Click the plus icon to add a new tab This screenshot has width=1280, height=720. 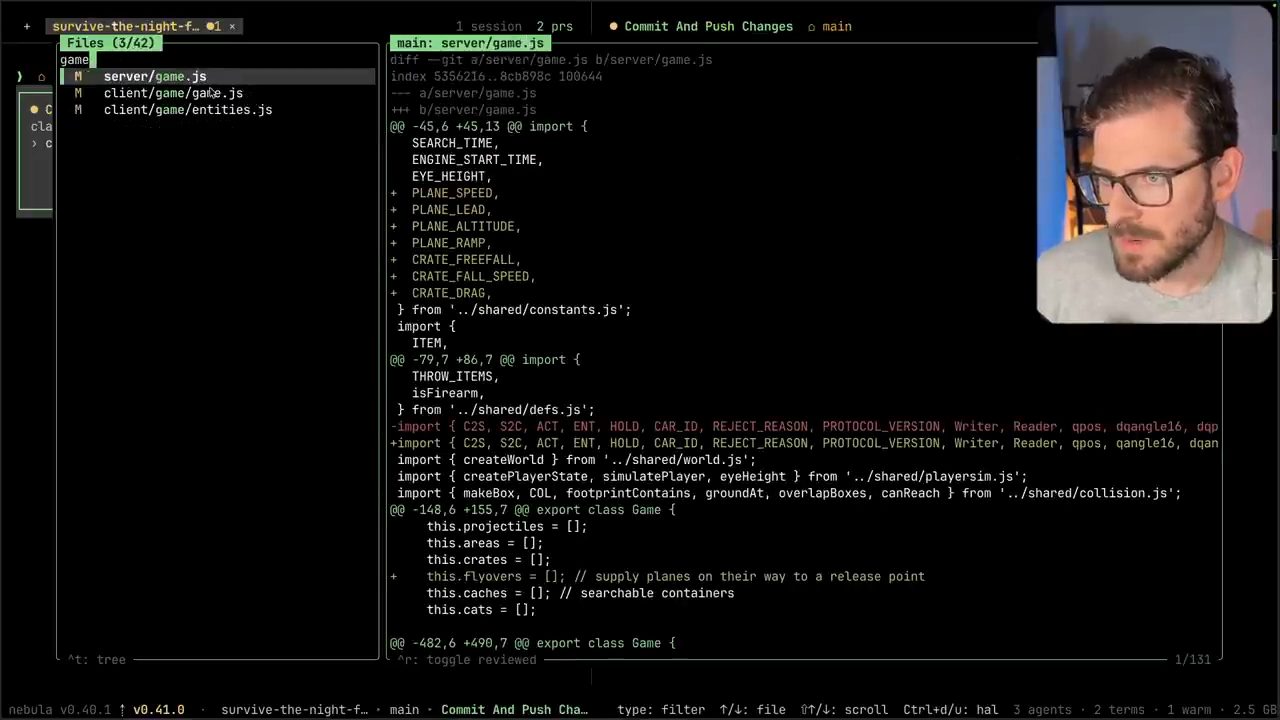pyautogui.click(x=27, y=27)
